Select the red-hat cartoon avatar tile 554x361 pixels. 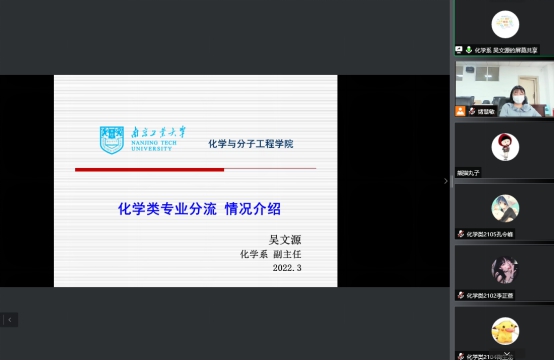point(505,147)
